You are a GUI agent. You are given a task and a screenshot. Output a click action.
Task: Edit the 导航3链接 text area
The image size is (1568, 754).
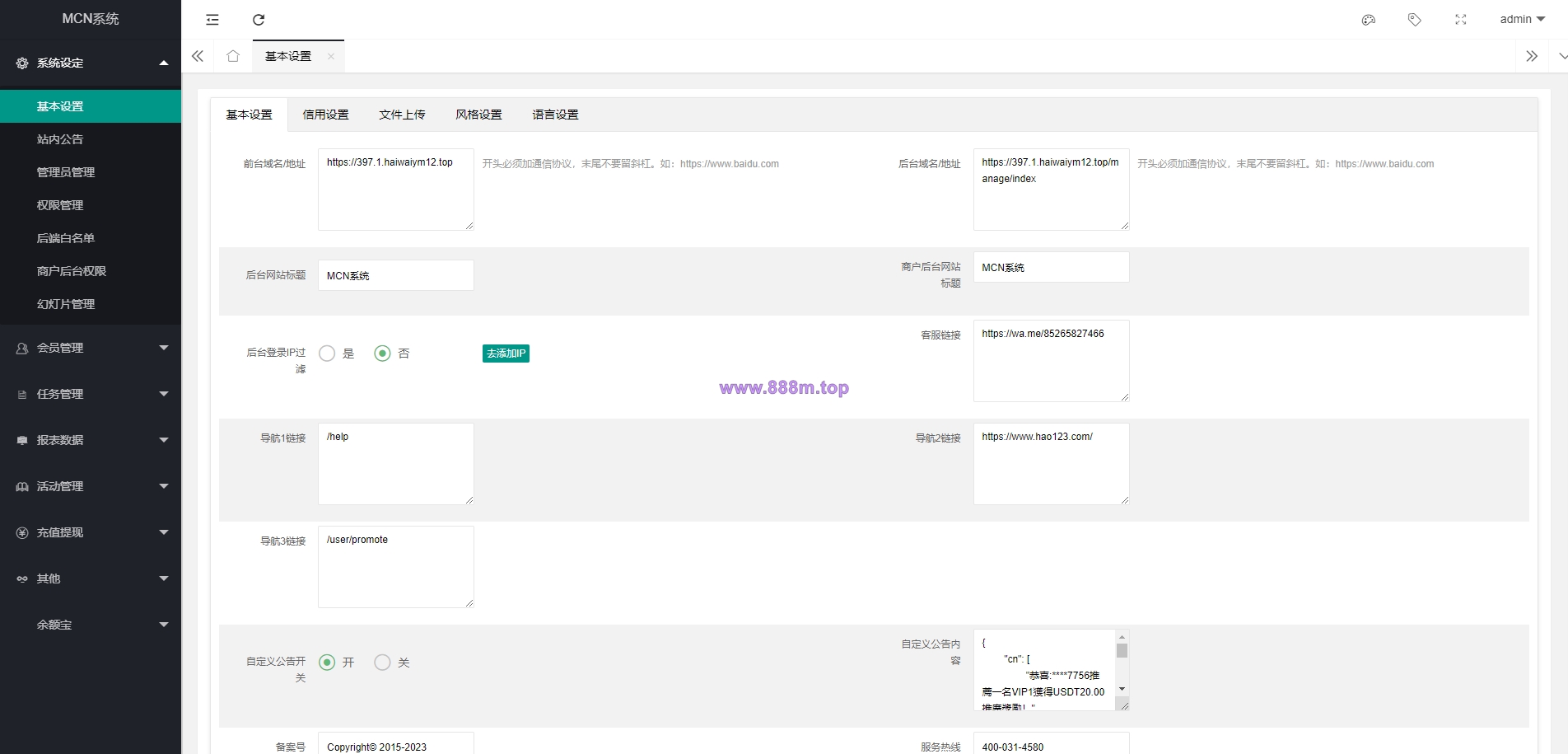396,567
